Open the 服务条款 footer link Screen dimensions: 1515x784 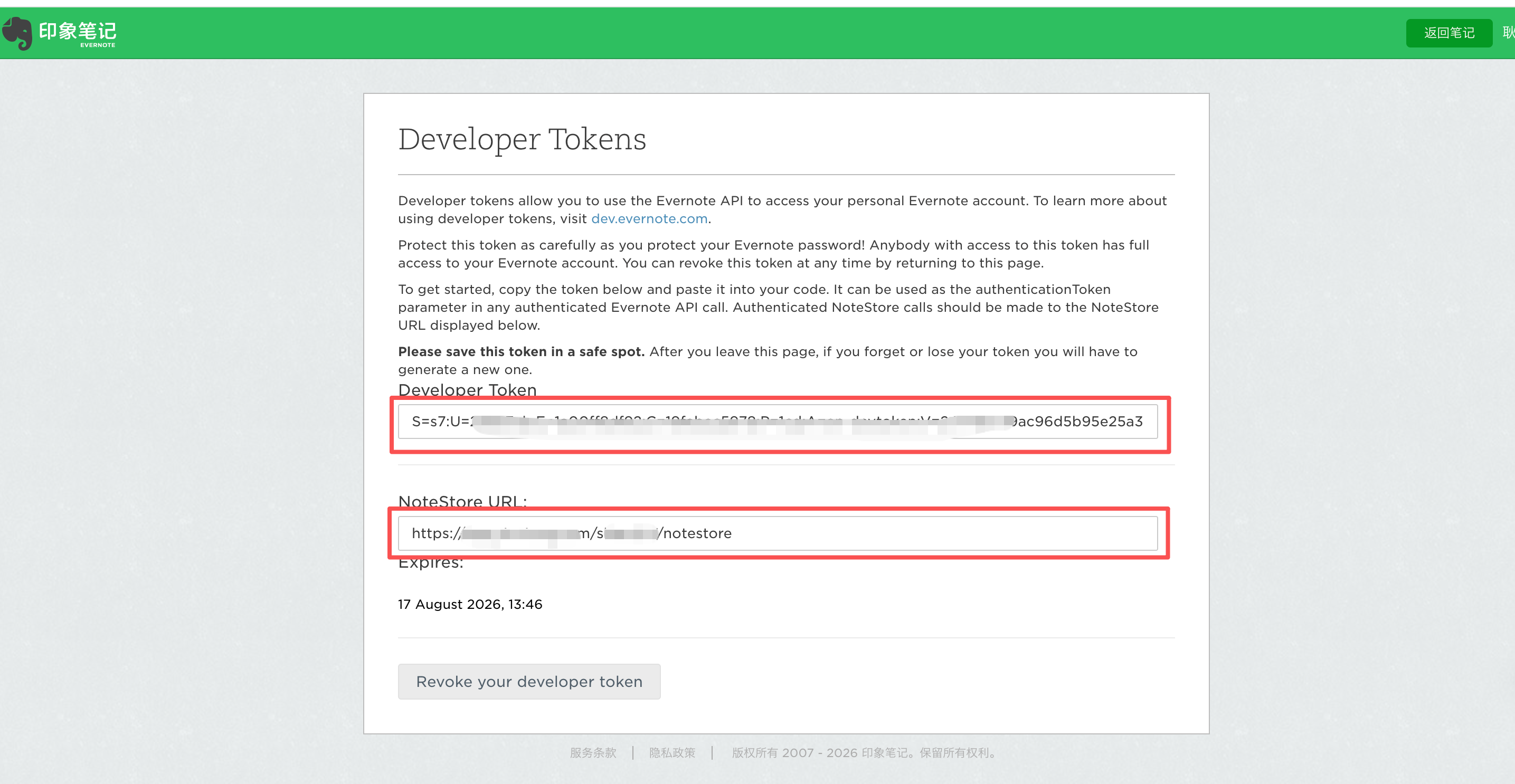tap(593, 753)
